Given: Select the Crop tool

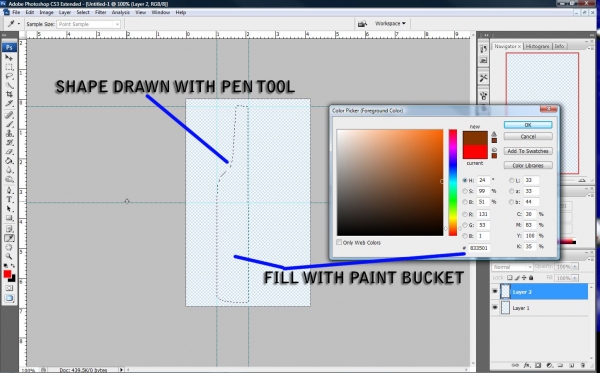Looking at the screenshot, I should (9, 94).
